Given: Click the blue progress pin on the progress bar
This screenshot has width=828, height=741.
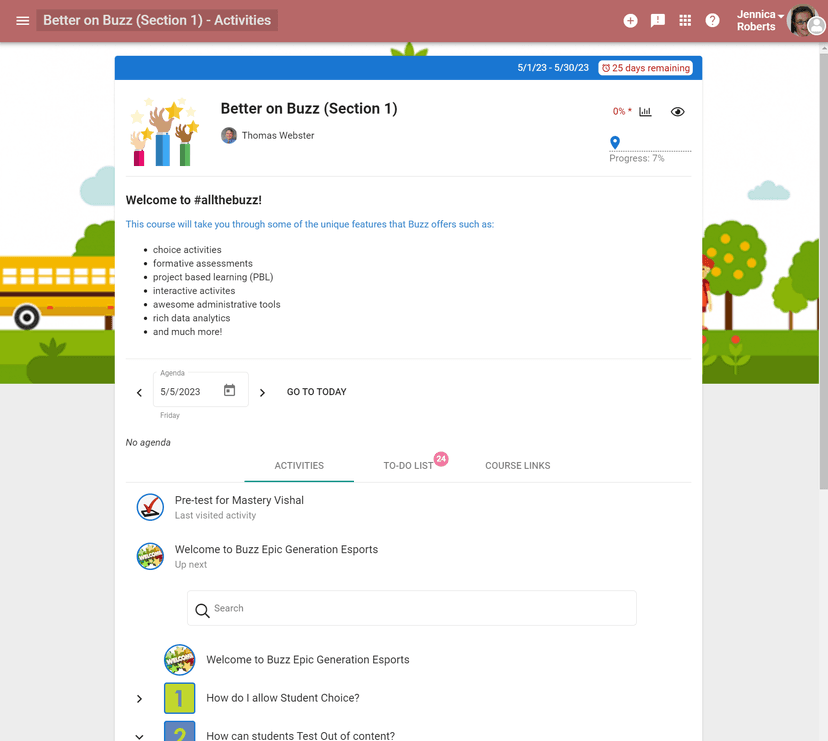Looking at the screenshot, I should tap(616, 142).
